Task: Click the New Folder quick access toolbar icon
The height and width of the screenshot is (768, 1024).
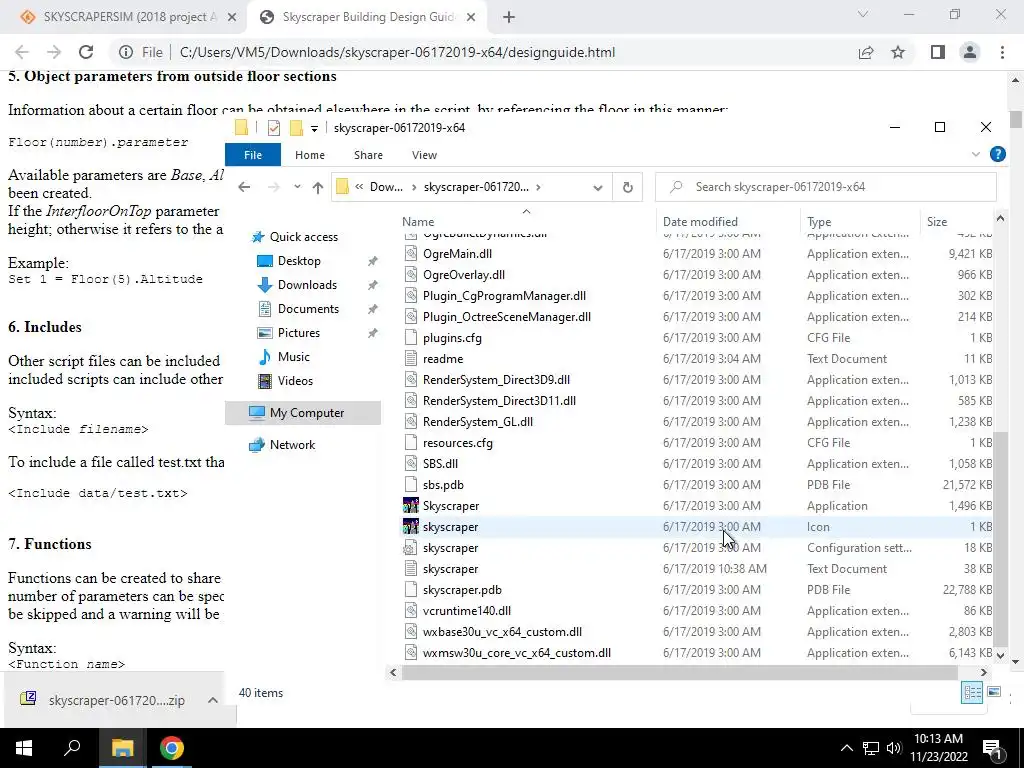Action: click(296, 128)
